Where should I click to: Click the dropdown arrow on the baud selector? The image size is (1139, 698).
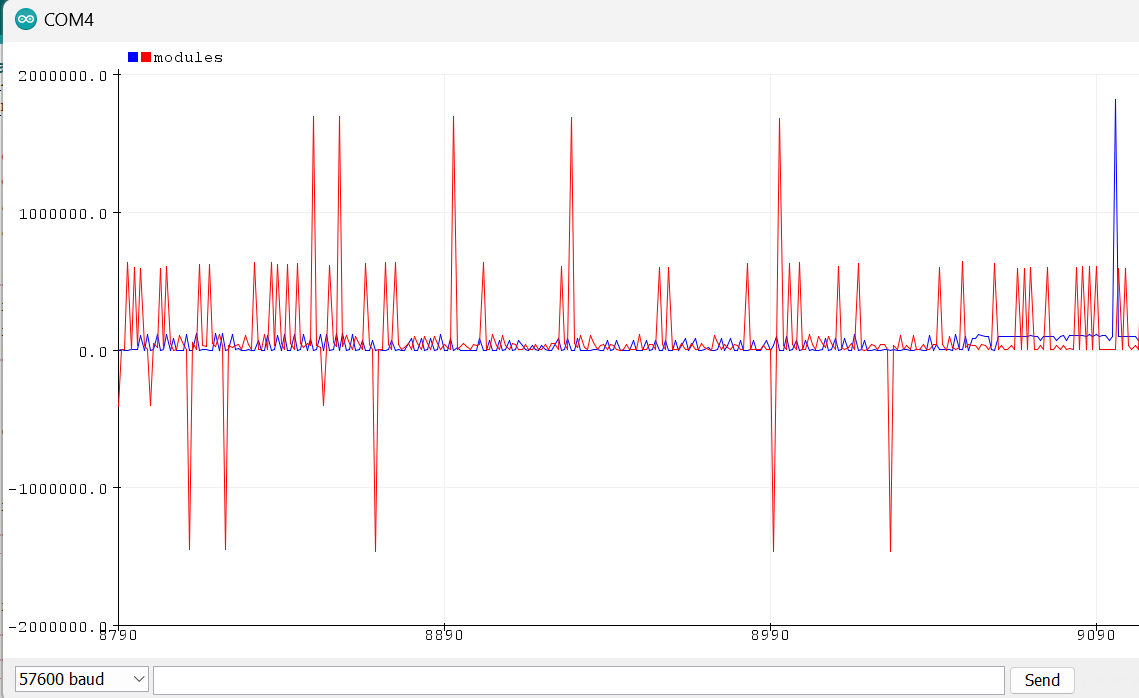138,679
